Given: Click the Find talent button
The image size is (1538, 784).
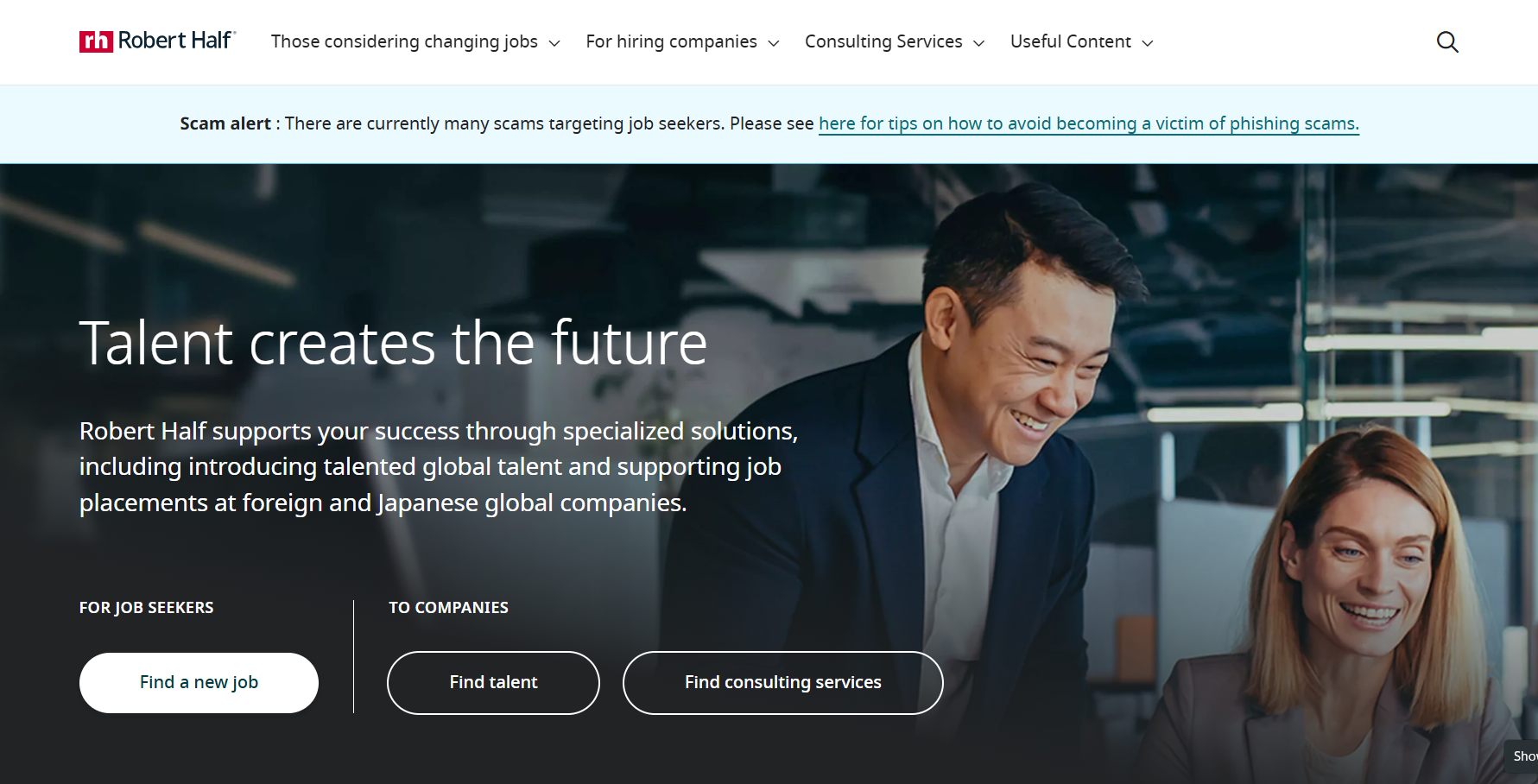Looking at the screenshot, I should point(493,682).
